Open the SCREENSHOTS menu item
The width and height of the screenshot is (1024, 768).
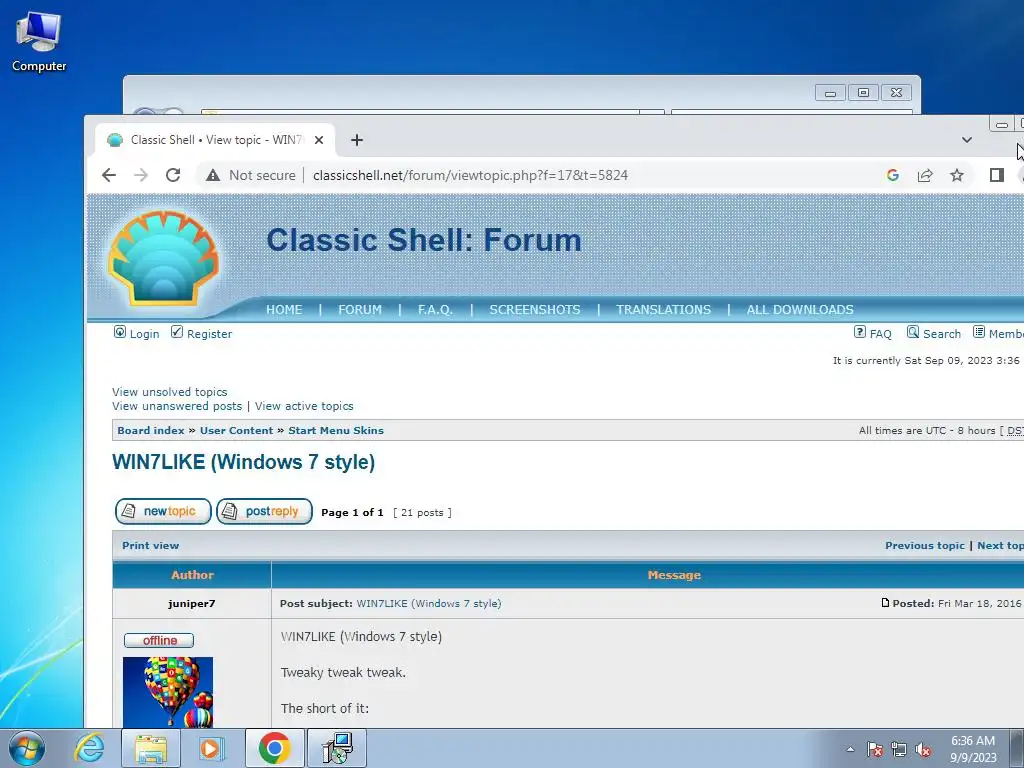(535, 310)
